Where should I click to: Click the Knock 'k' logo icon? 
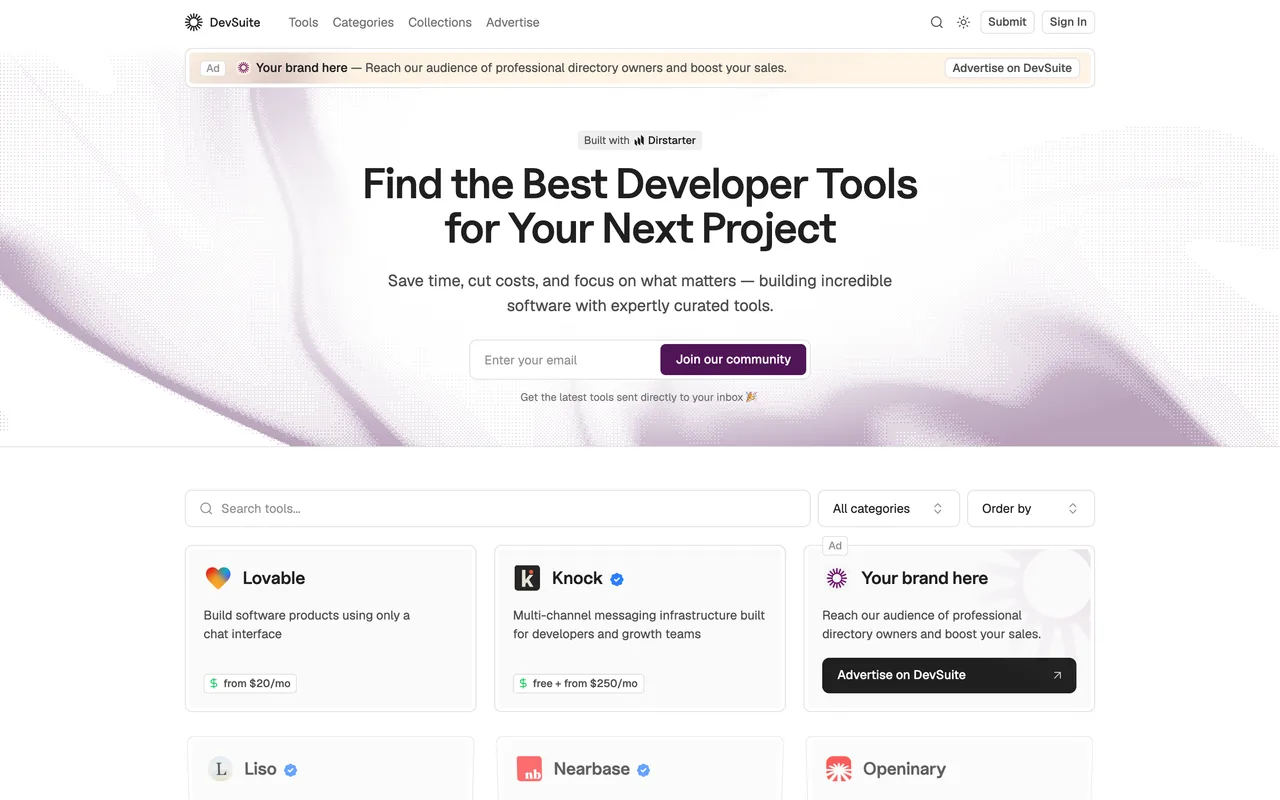[527, 578]
